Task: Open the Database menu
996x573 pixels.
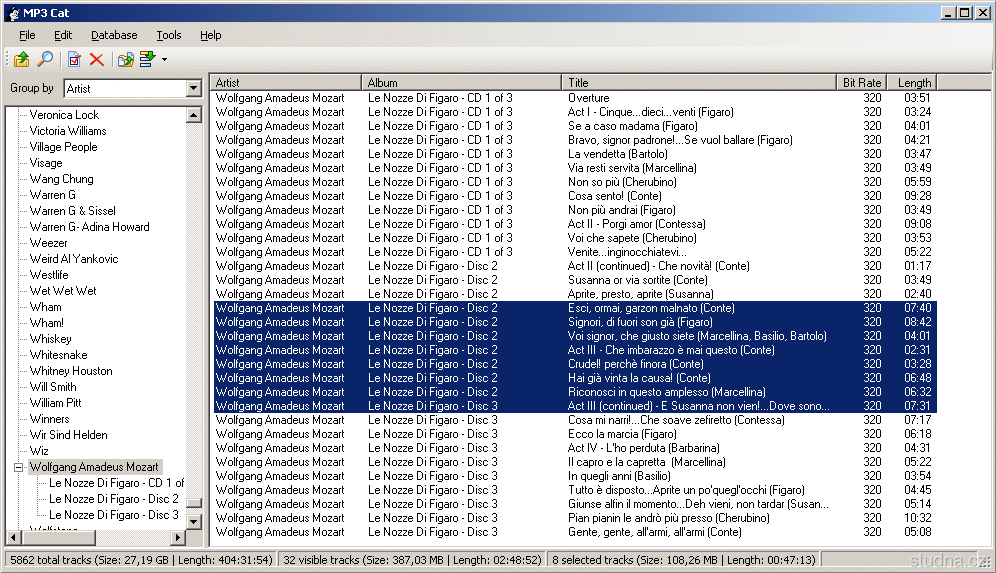Action: coord(114,35)
